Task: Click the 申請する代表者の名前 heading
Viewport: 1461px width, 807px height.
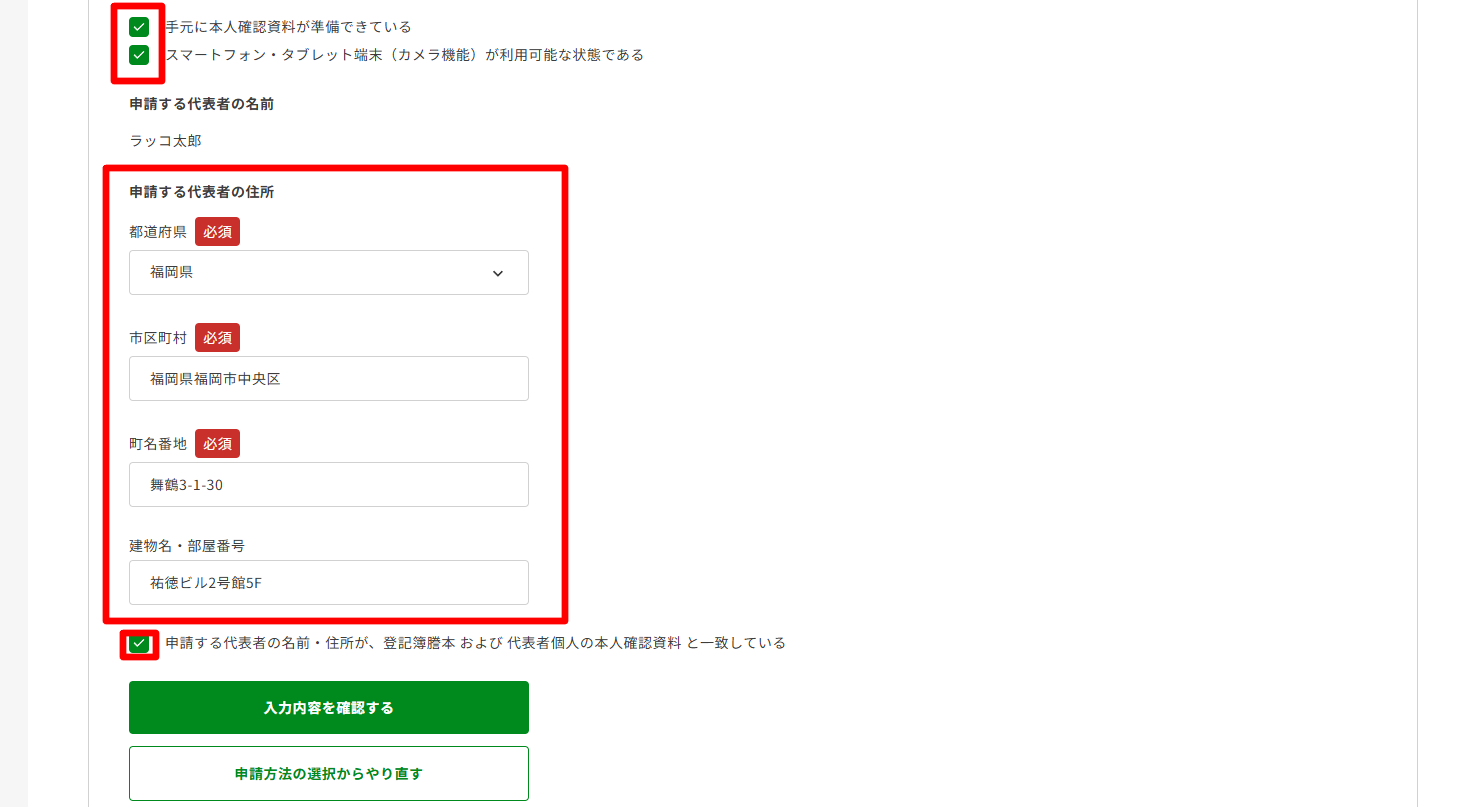Action: [202, 104]
